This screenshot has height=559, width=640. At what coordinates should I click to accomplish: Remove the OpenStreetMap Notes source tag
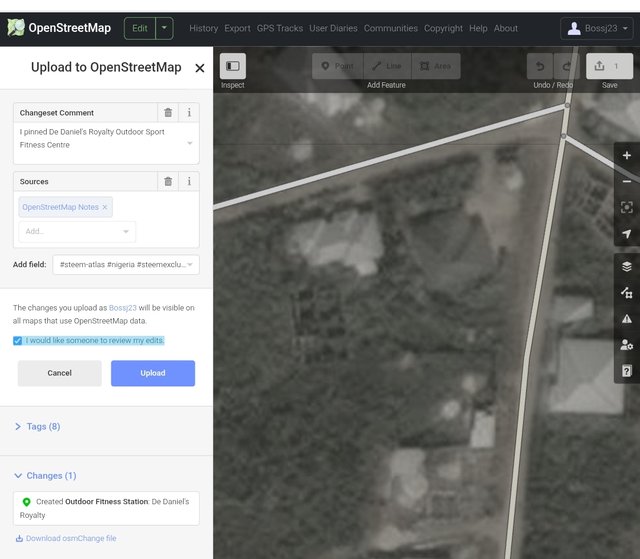point(105,207)
